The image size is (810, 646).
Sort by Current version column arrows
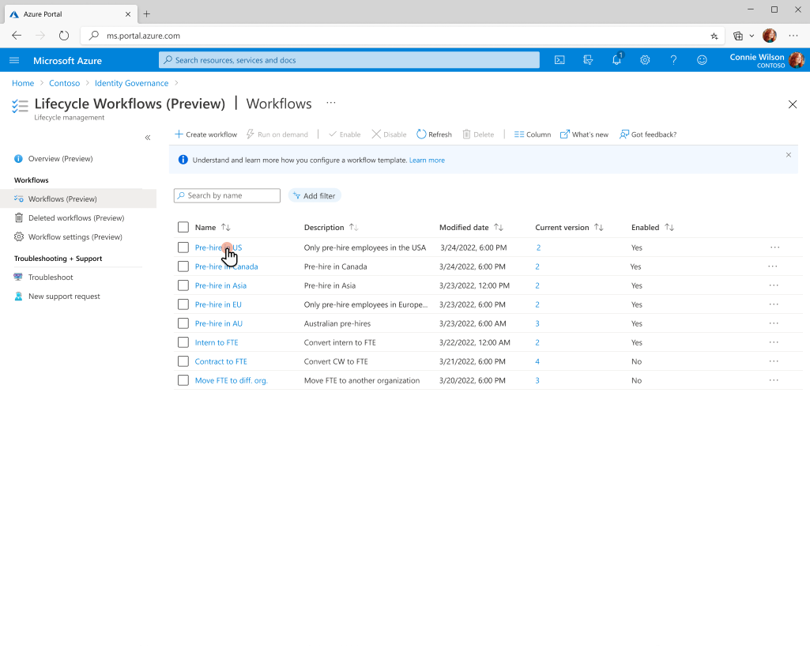point(599,227)
